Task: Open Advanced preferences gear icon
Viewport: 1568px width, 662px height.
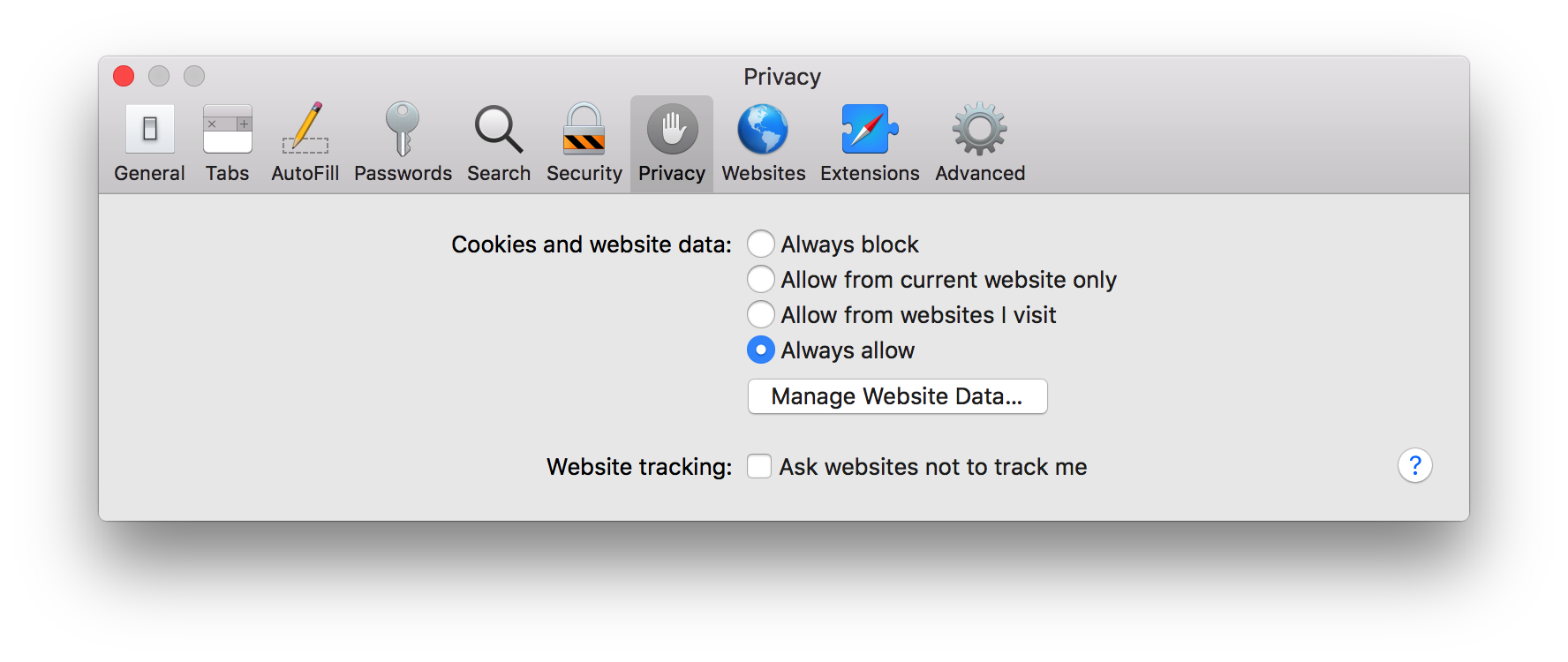Action: [x=979, y=129]
